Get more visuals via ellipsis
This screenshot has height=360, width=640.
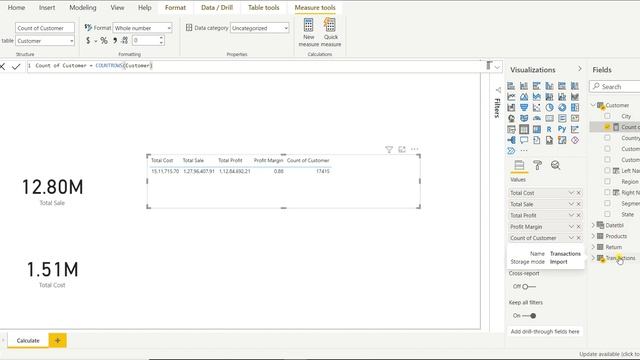[524, 151]
